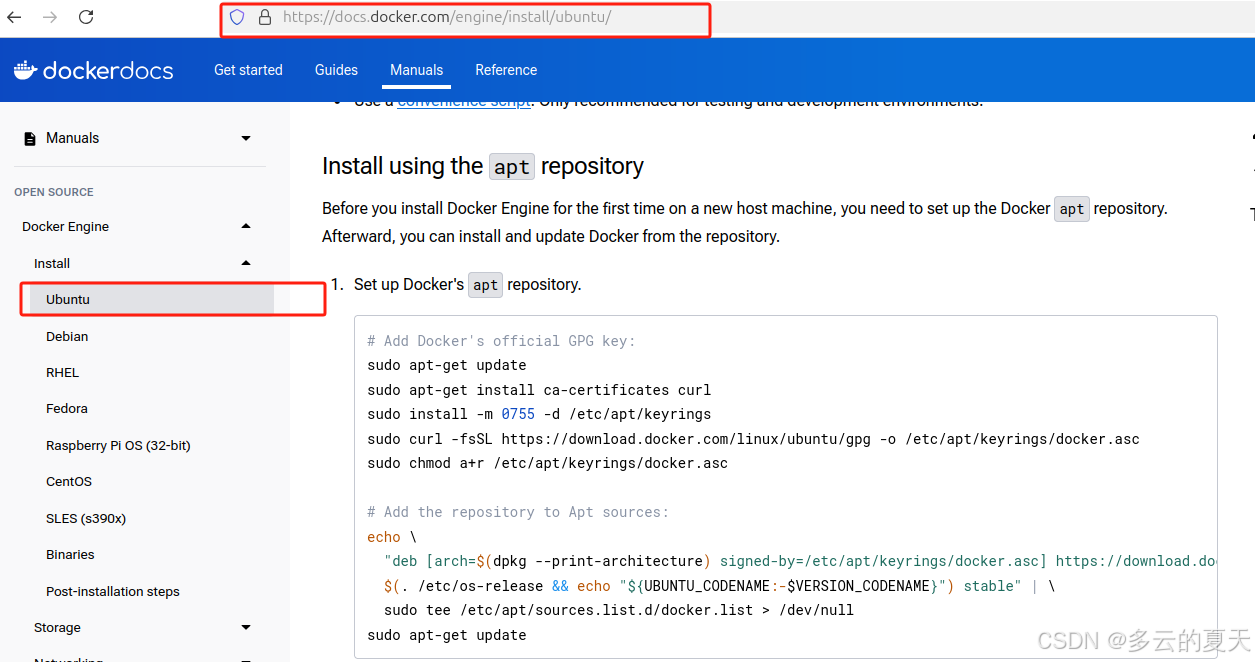Open Raspberry Pi OS (32-bit) page

118,446
